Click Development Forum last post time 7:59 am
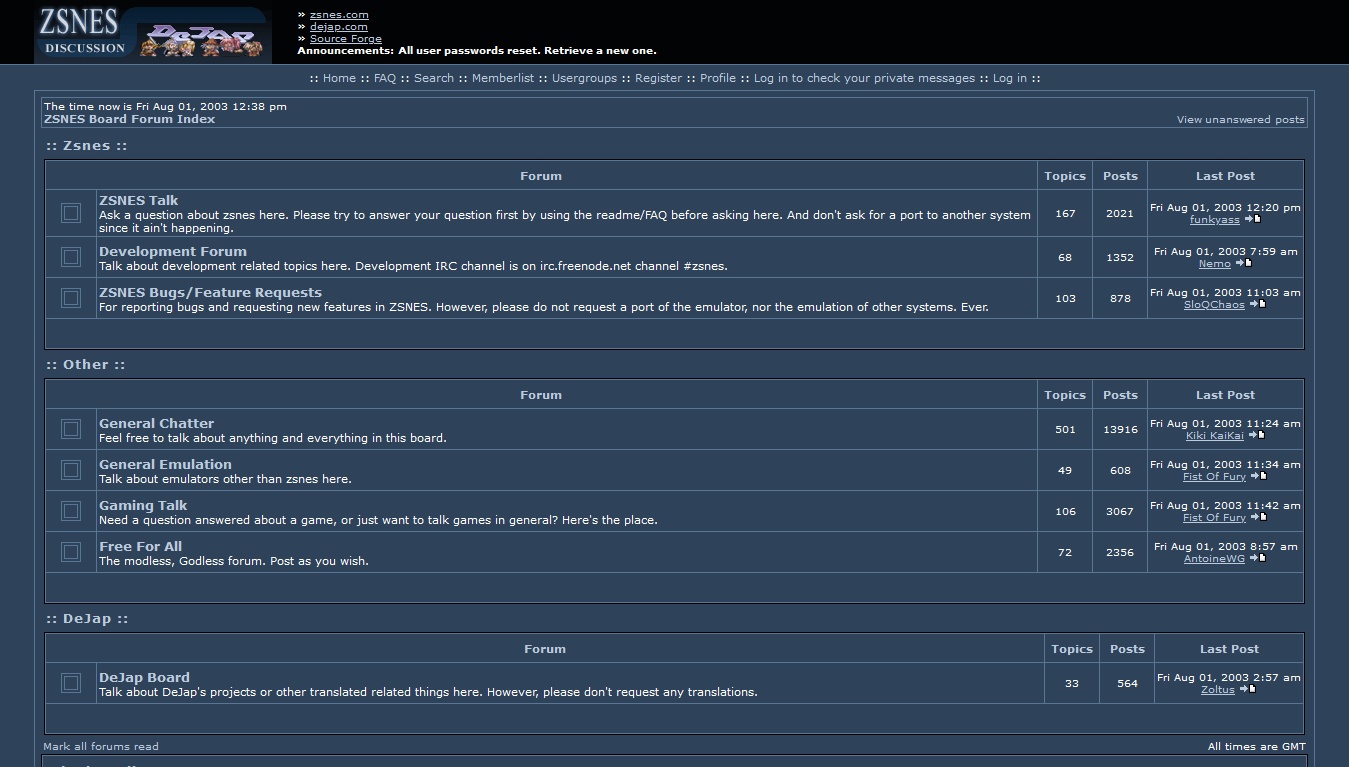 (x=1225, y=251)
